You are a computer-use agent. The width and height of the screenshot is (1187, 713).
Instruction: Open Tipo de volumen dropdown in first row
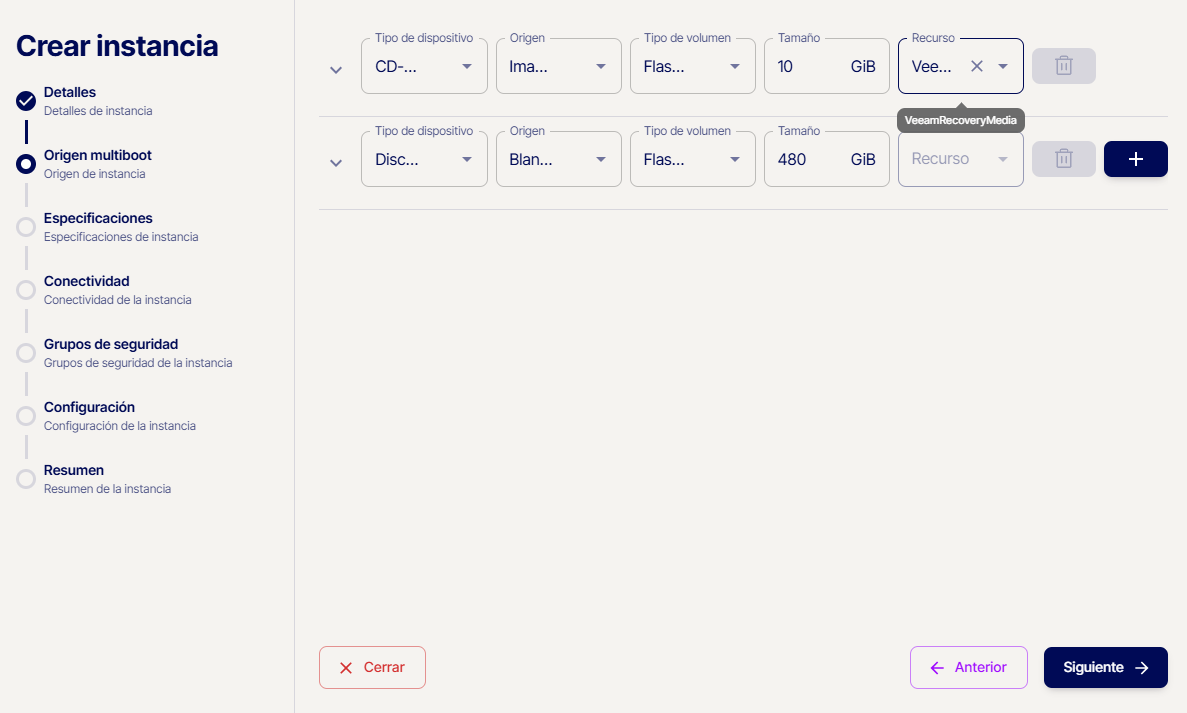pos(692,66)
